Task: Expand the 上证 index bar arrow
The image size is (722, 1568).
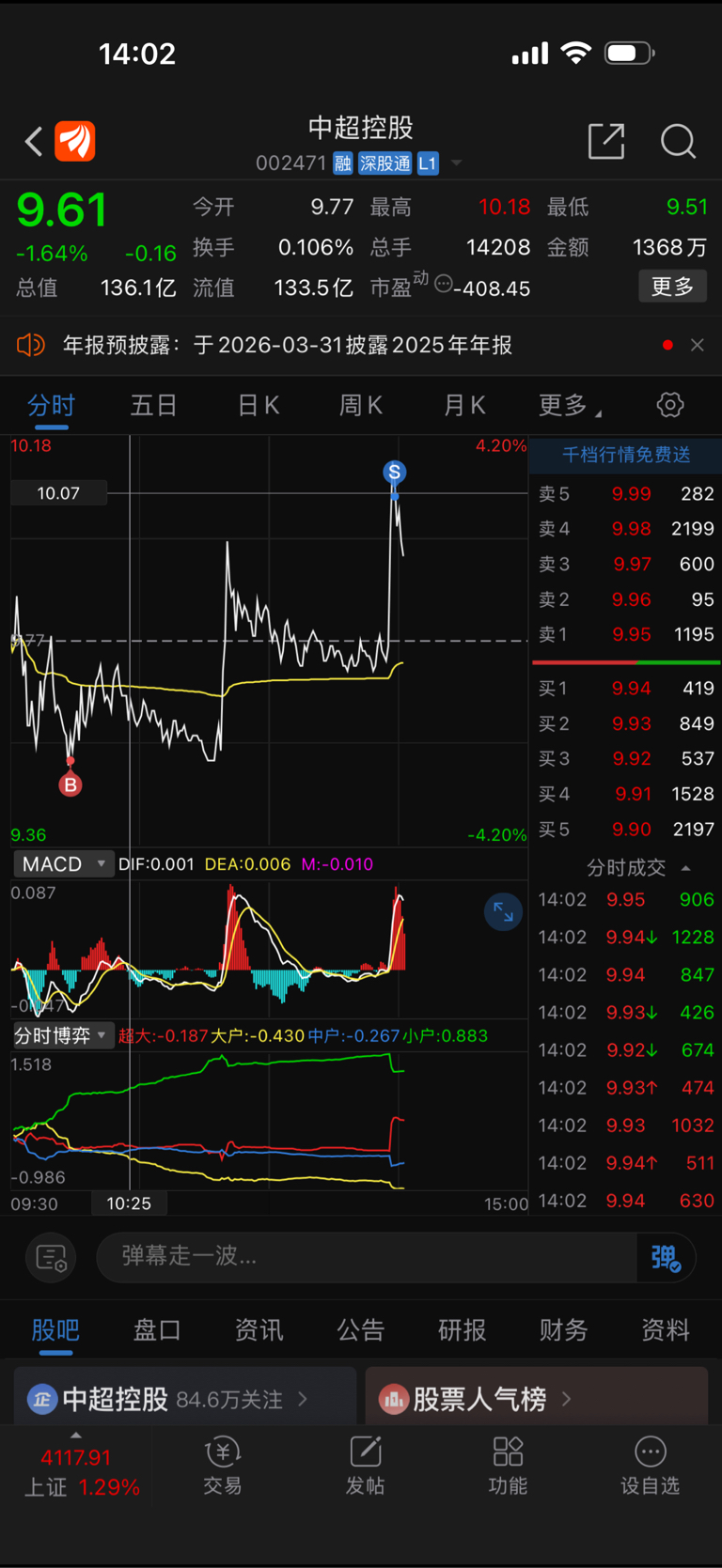Action: pos(76,1436)
